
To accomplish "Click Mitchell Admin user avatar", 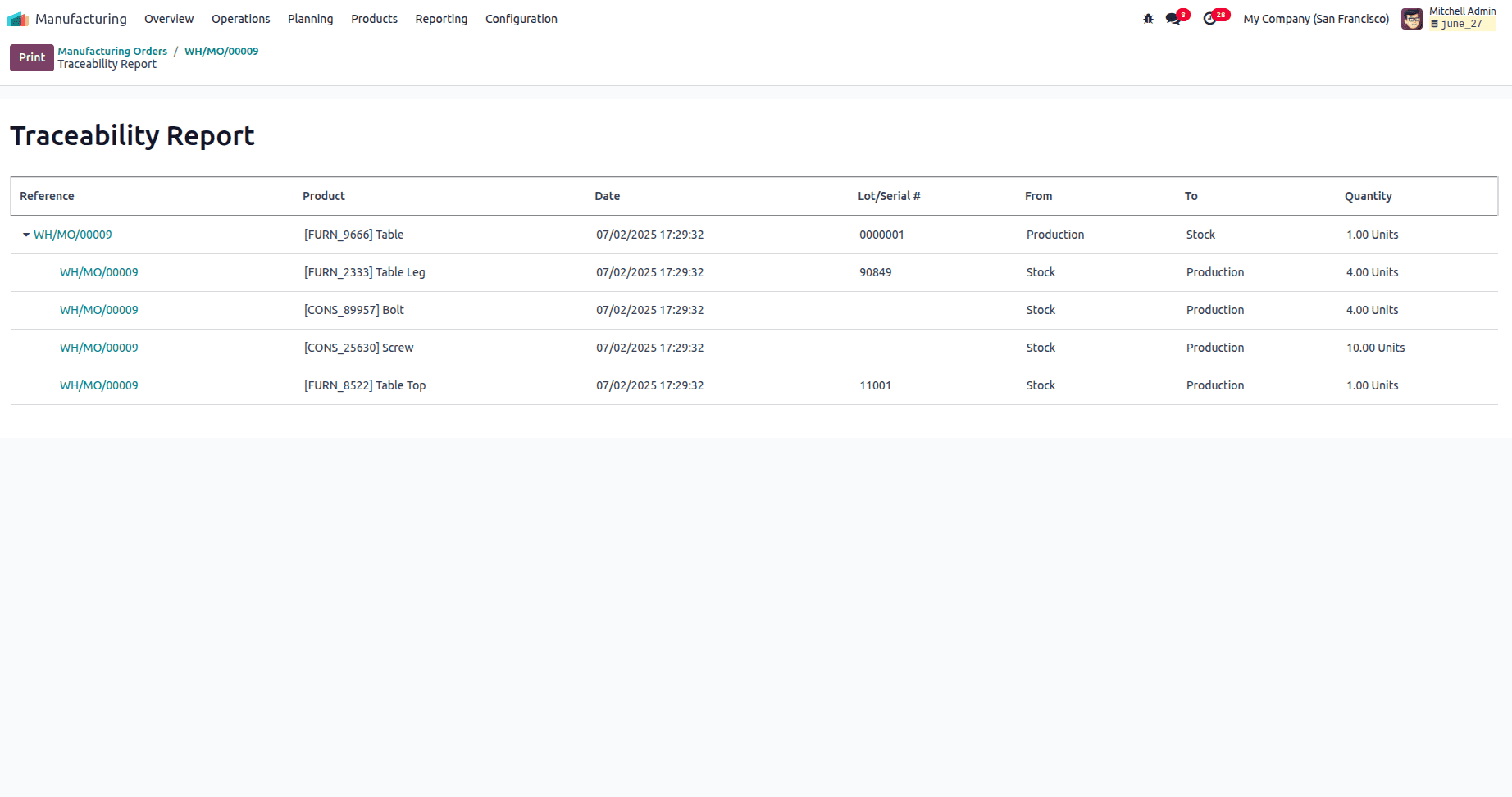I will (1412, 19).
